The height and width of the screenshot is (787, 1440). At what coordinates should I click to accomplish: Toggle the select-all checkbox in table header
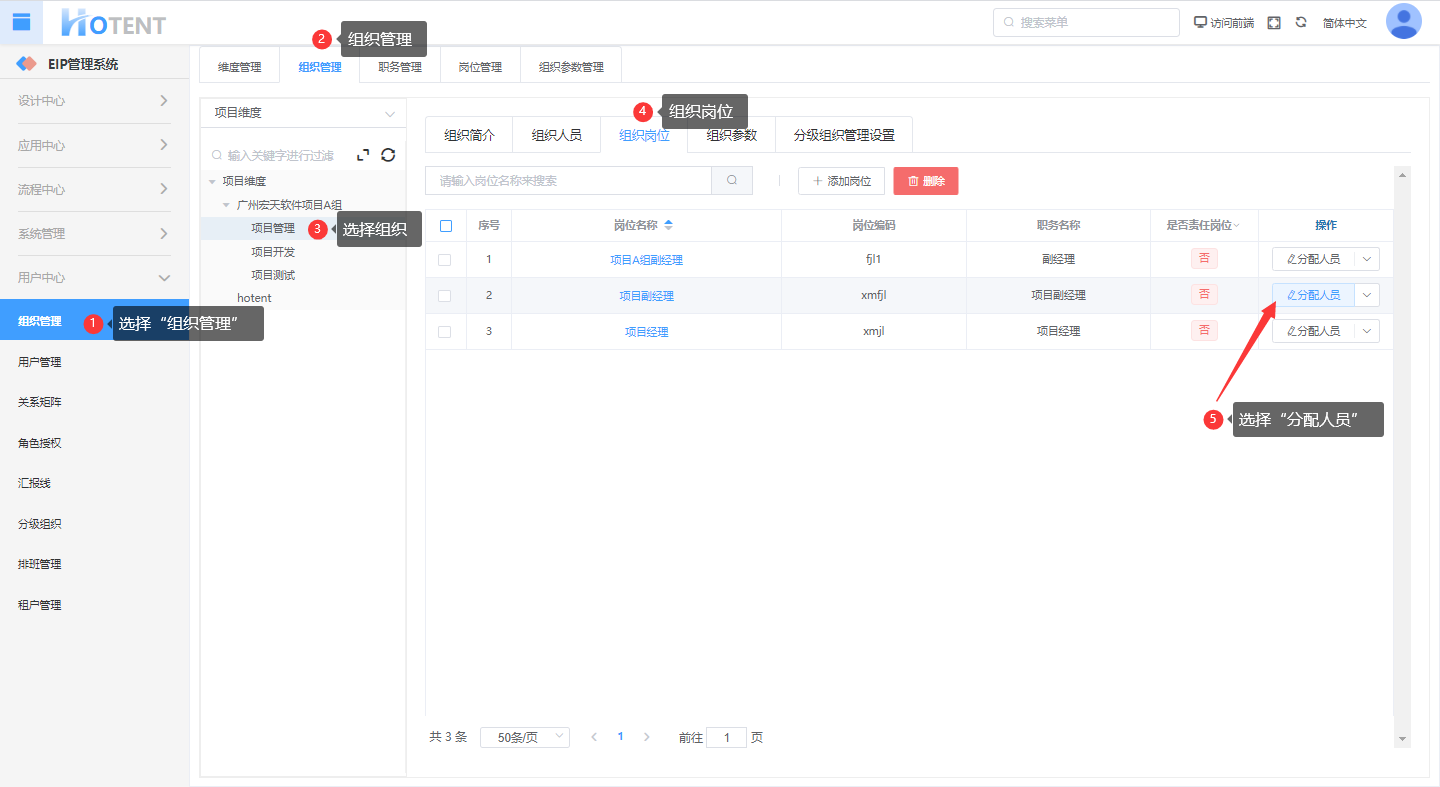coord(446,226)
